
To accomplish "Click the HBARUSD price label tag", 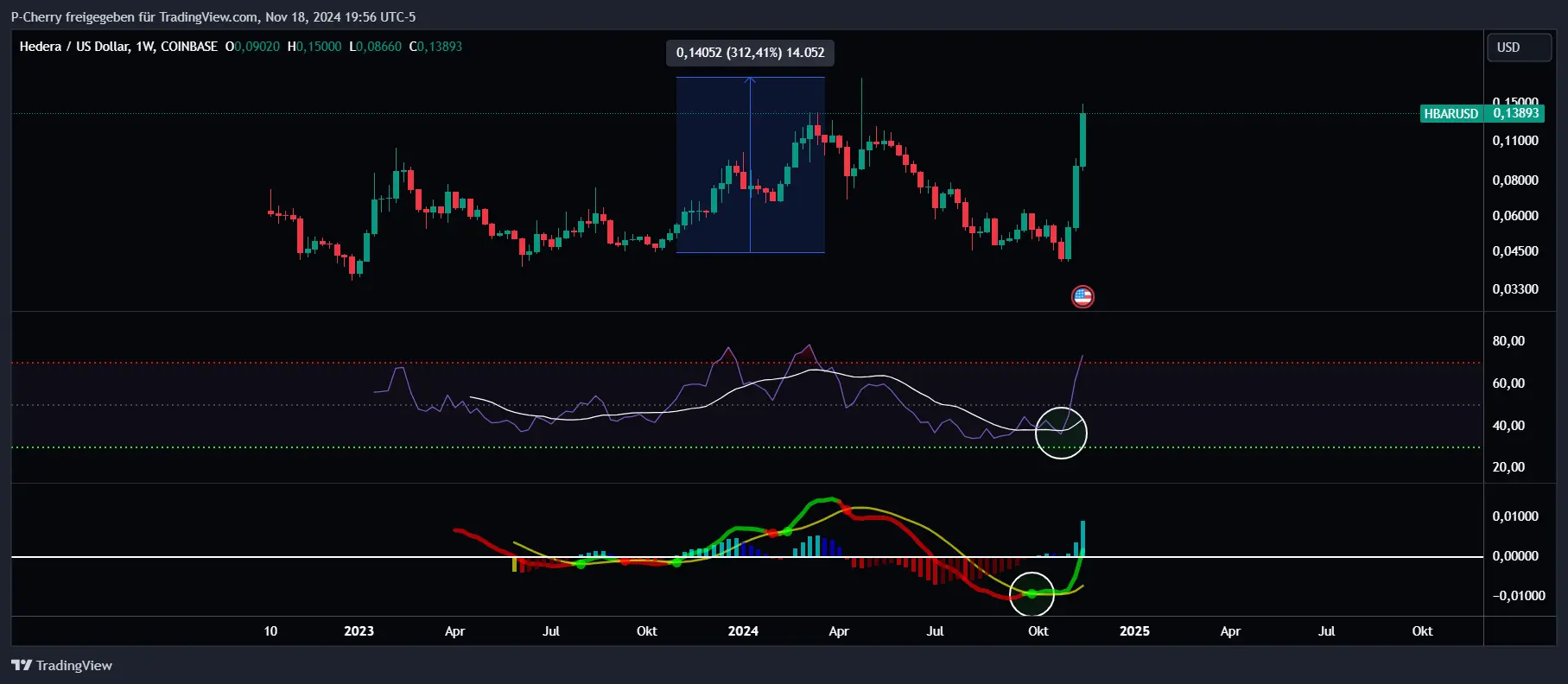I will (1451, 113).
